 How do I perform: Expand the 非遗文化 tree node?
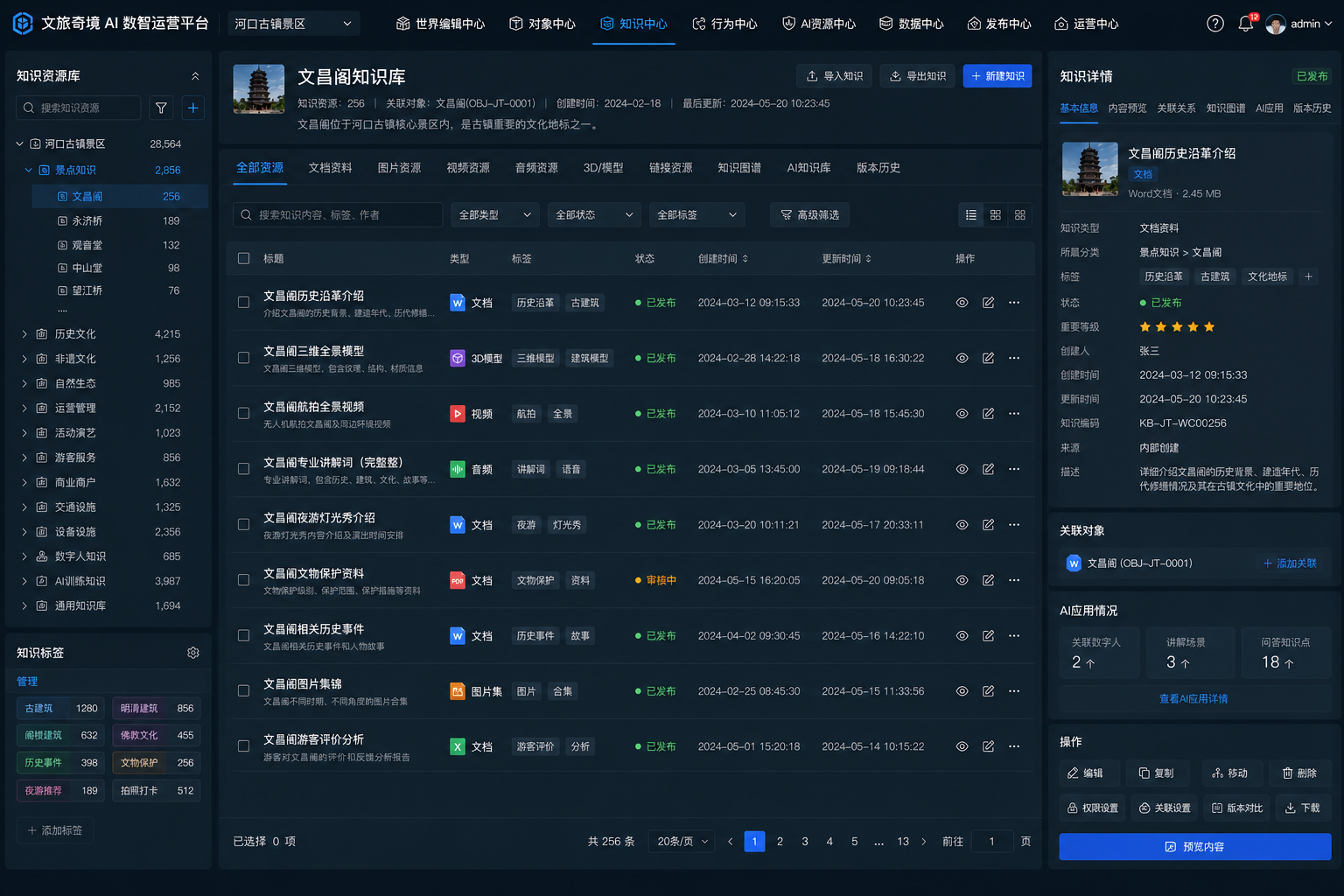click(24, 359)
